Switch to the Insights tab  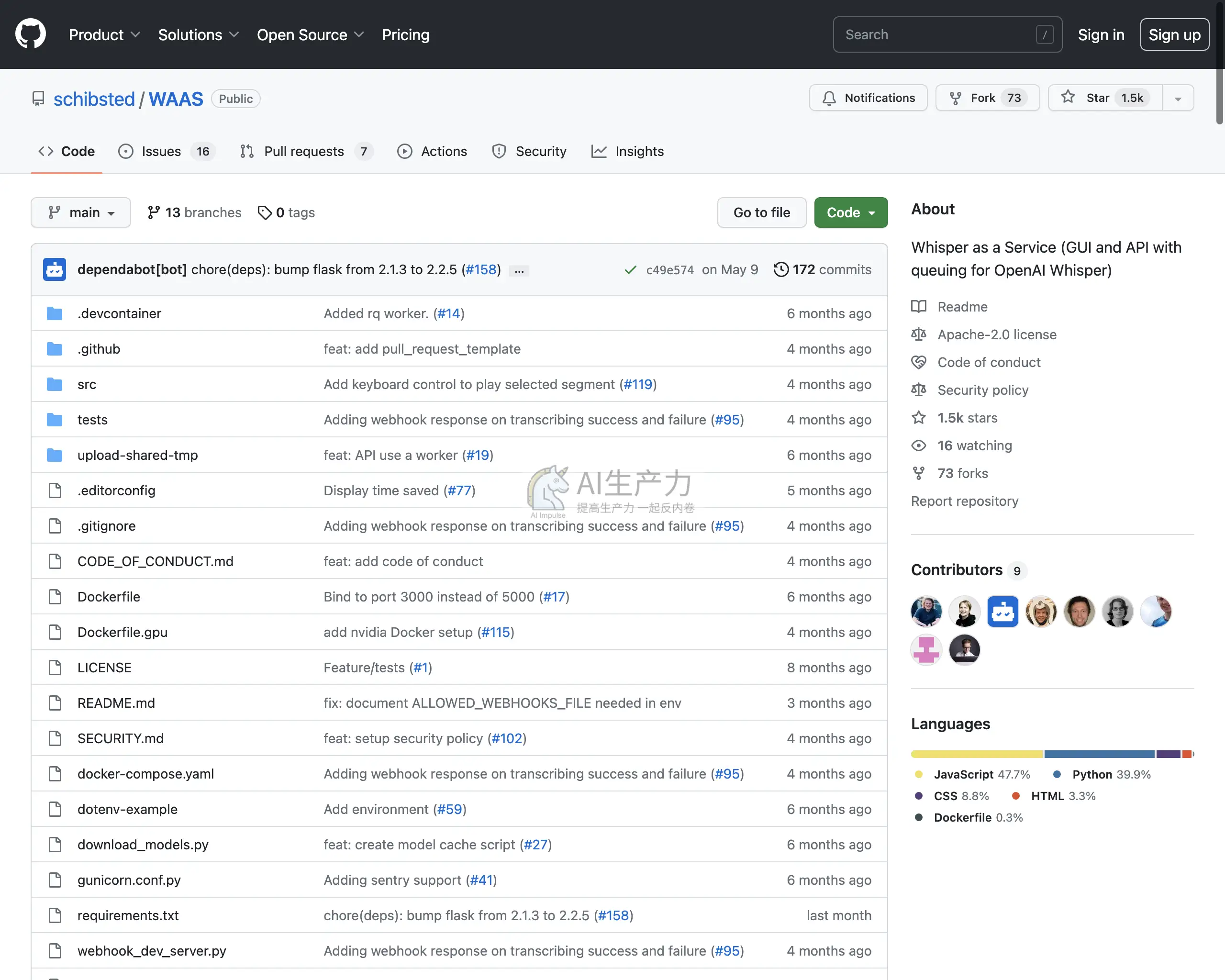(627, 151)
